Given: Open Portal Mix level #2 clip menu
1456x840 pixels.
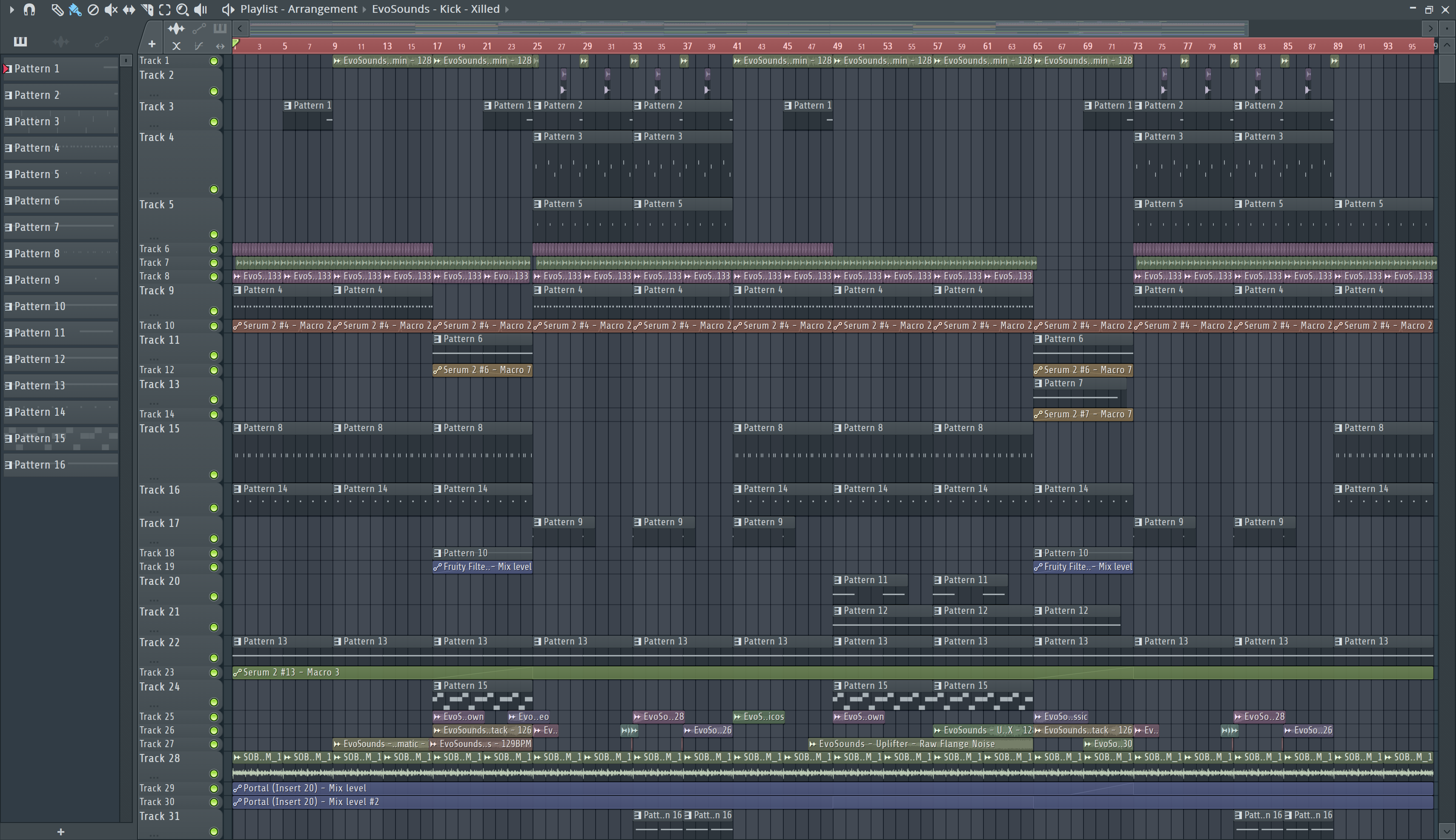Looking at the screenshot, I should [x=237, y=802].
